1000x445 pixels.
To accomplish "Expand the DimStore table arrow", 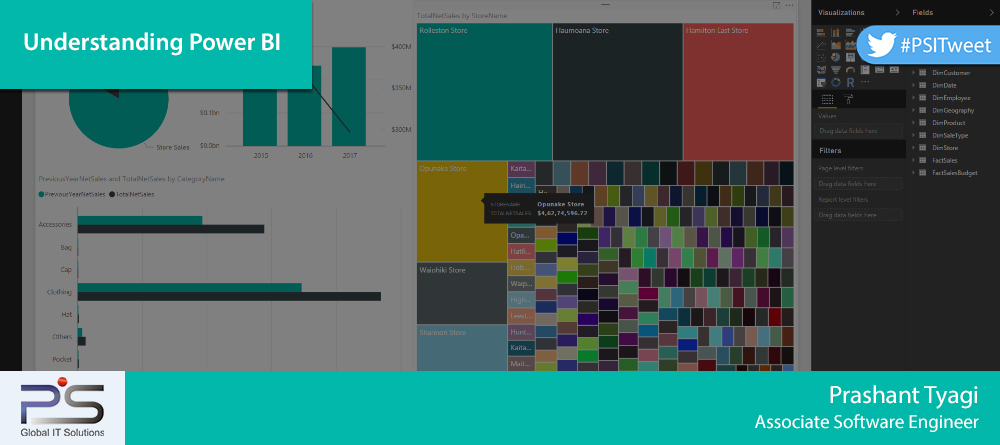I will pos(914,147).
